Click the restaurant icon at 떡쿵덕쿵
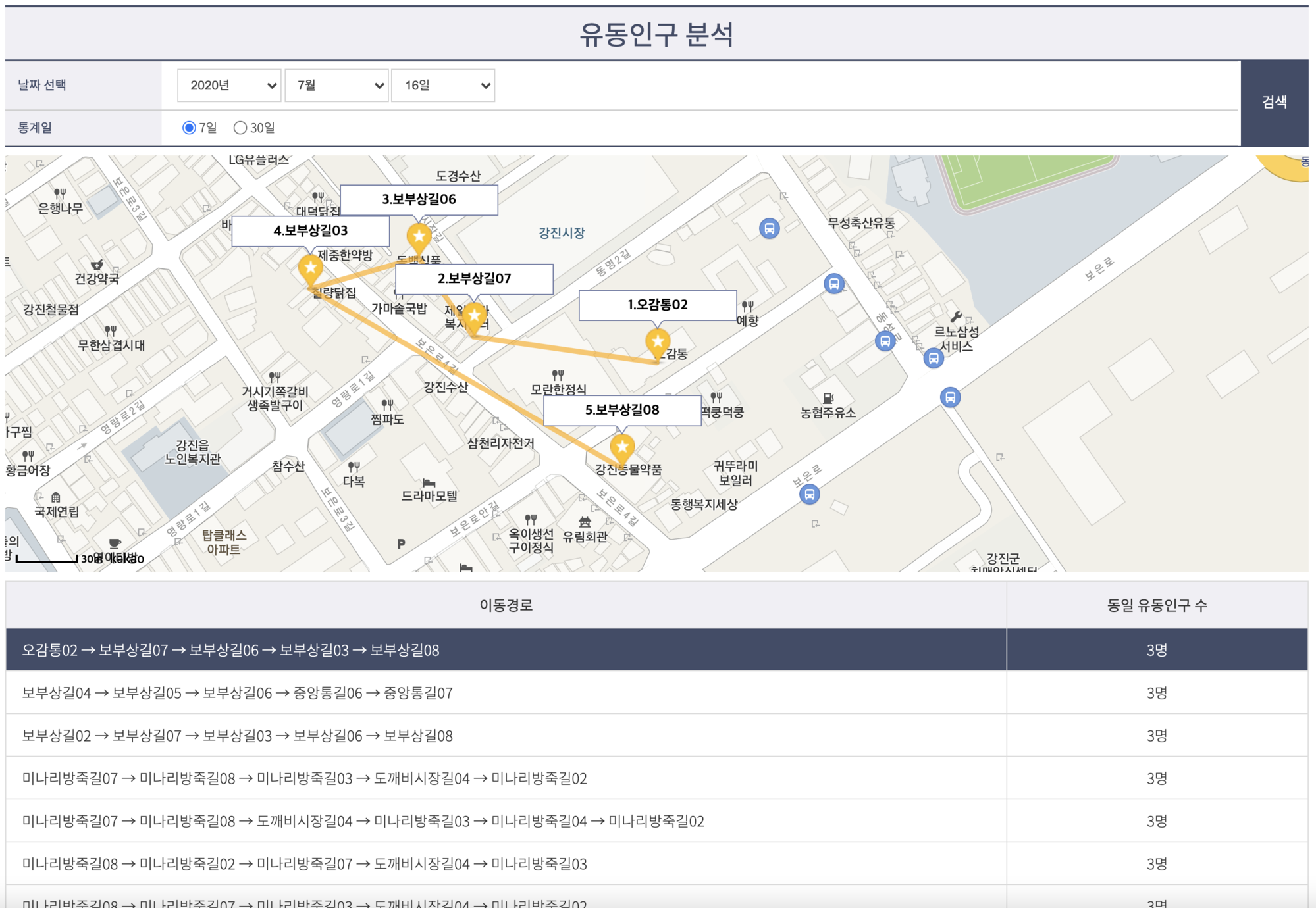Image resolution: width=1316 pixels, height=908 pixels. pos(716,397)
